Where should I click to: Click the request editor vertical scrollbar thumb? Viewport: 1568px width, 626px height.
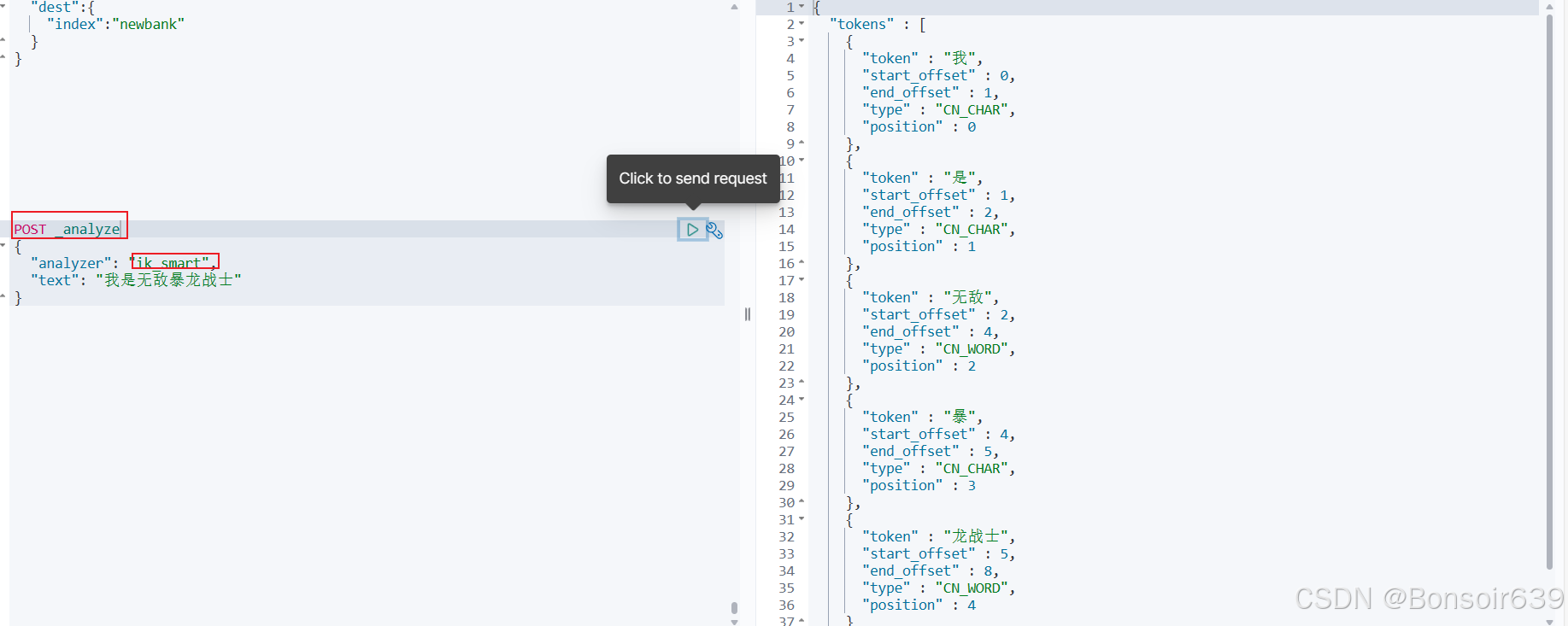tap(734, 608)
